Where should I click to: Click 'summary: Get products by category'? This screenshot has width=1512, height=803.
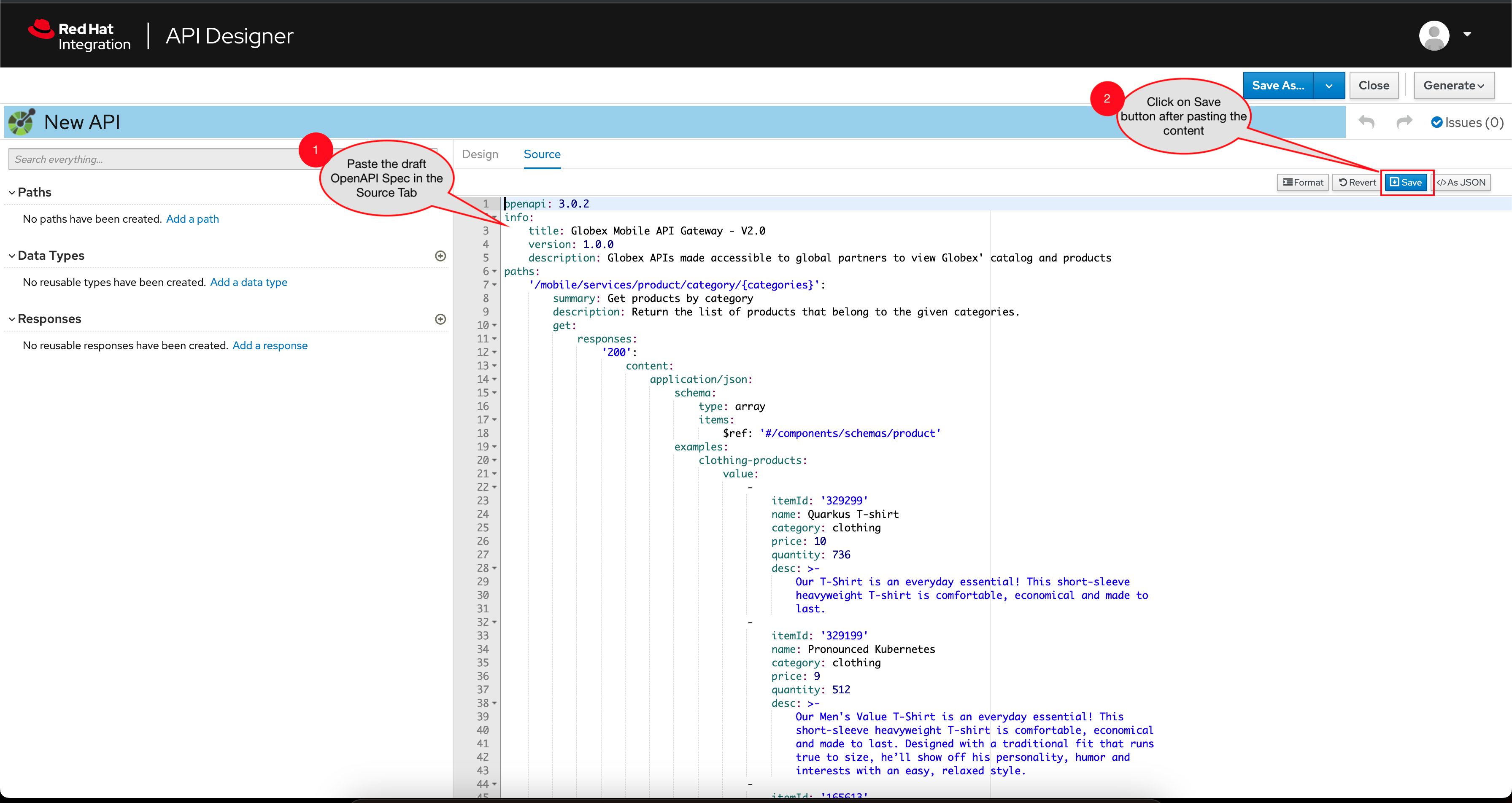(x=653, y=298)
